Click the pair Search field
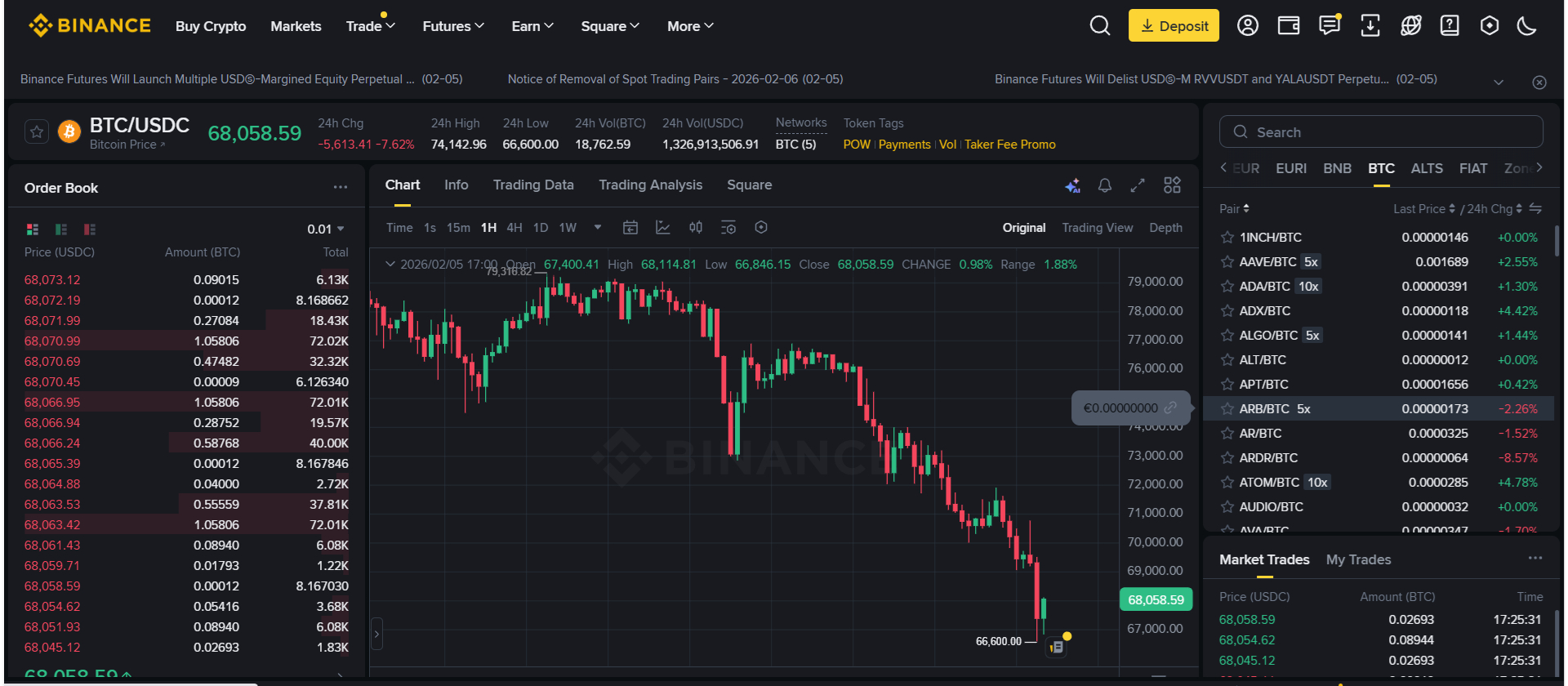This screenshot has height=686, width=1568. [x=1380, y=132]
